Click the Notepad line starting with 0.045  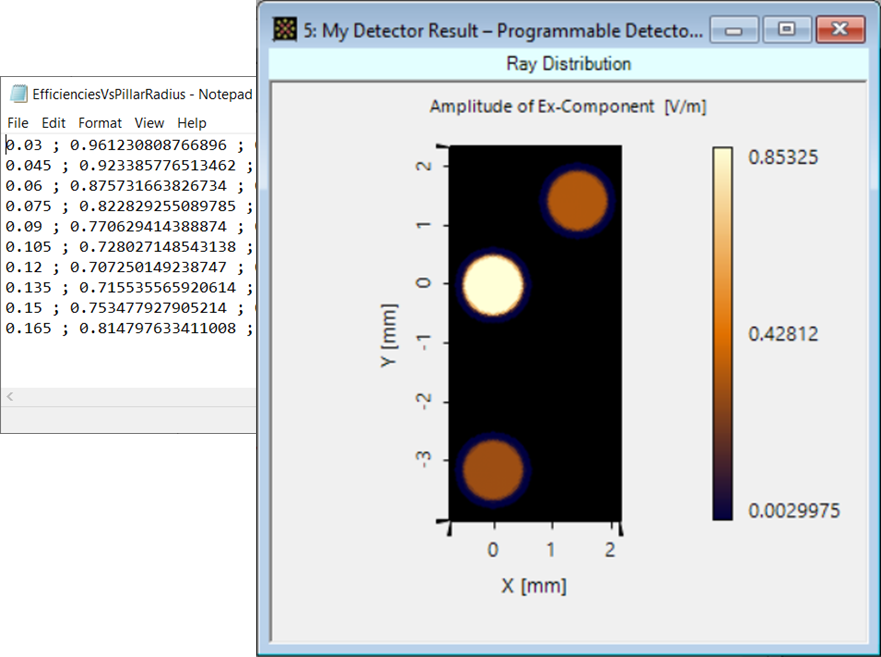click(x=130, y=165)
